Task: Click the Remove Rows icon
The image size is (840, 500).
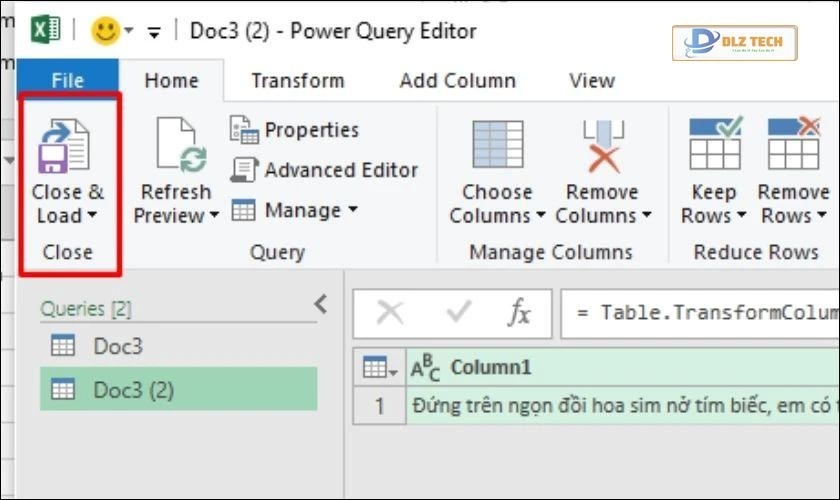Action: click(x=793, y=144)
